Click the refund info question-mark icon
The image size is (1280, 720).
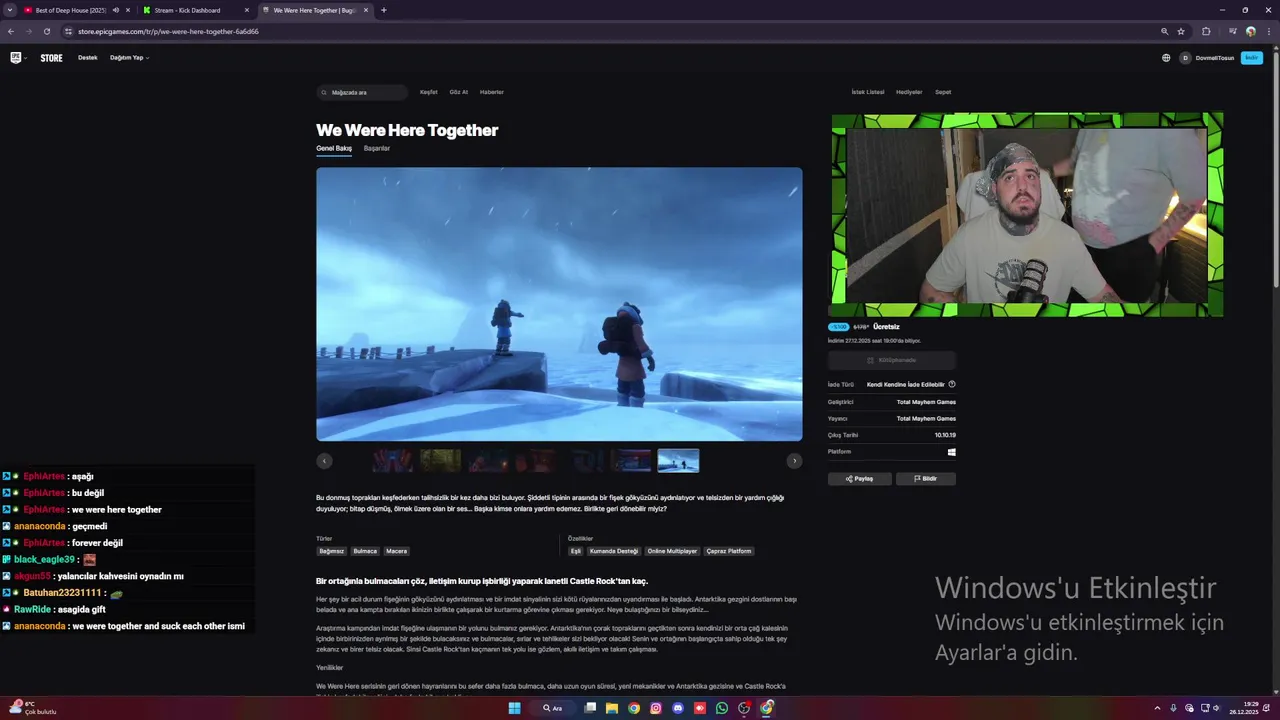tap(952, 384)
